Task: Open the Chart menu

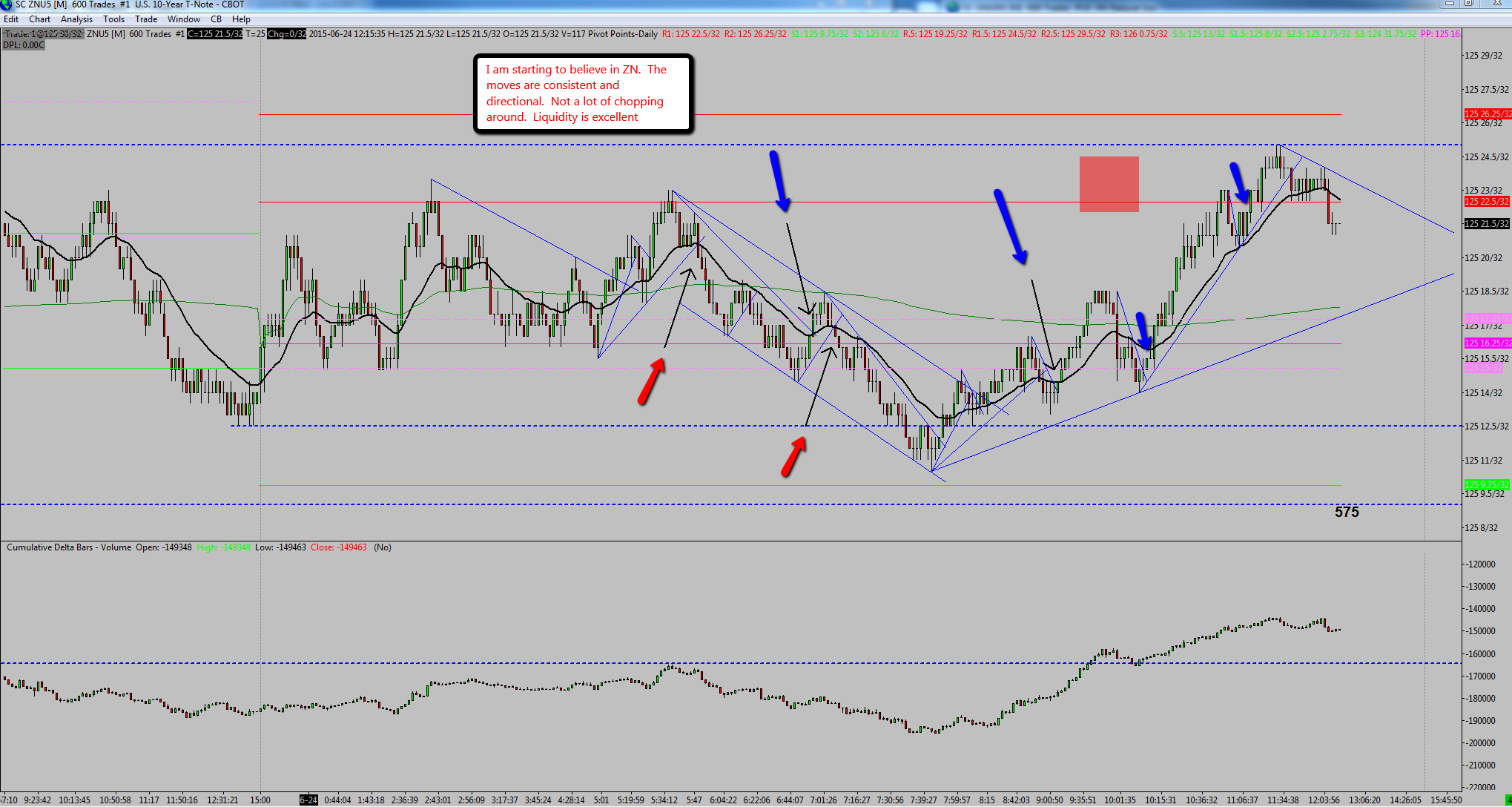Action: pyautogui.click(x=40, y=19)
